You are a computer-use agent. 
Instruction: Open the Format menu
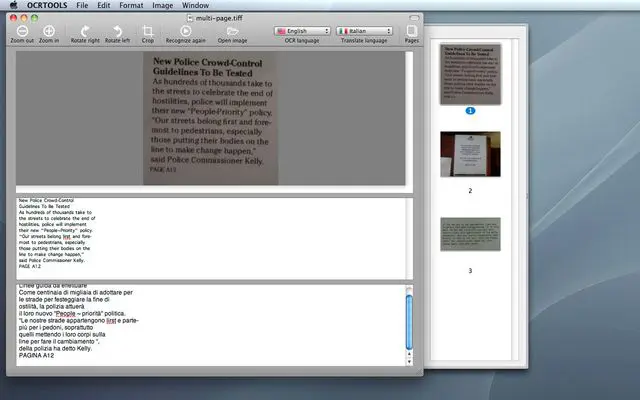click(x=131, y=5)
